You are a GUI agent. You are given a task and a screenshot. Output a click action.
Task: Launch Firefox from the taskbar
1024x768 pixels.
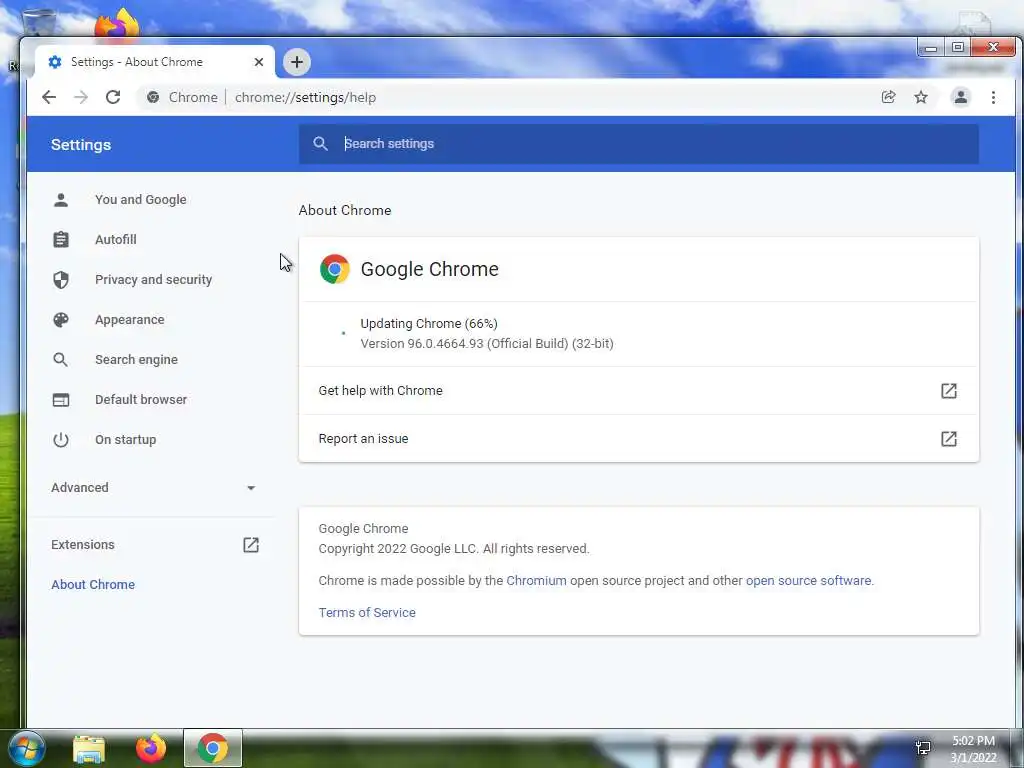151,748
